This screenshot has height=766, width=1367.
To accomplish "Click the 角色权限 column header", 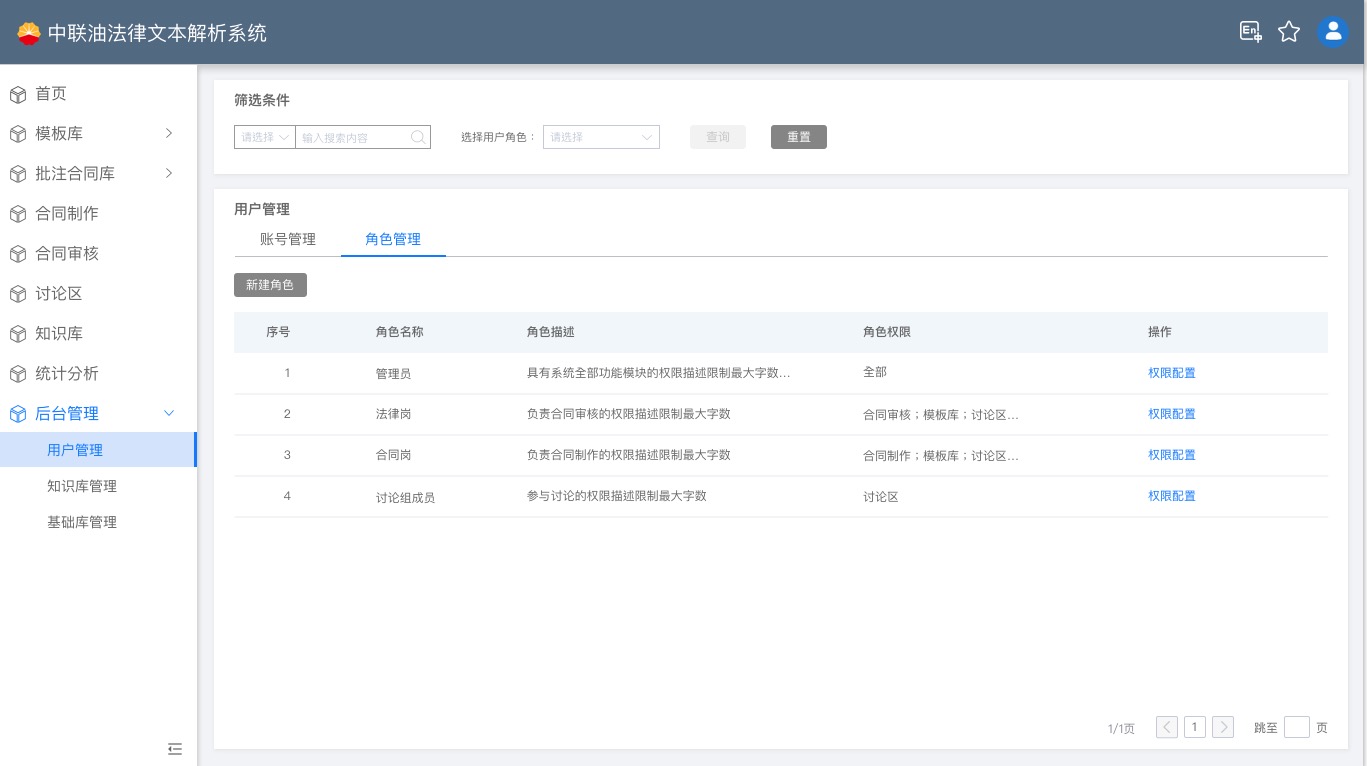I will [887, 332].
